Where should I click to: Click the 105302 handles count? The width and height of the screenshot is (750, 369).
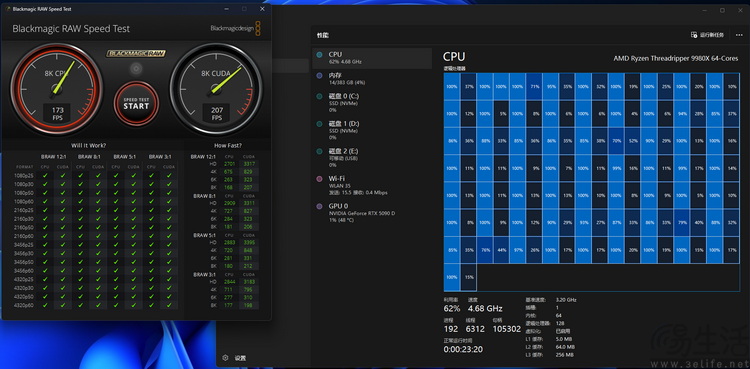(507, 329)
